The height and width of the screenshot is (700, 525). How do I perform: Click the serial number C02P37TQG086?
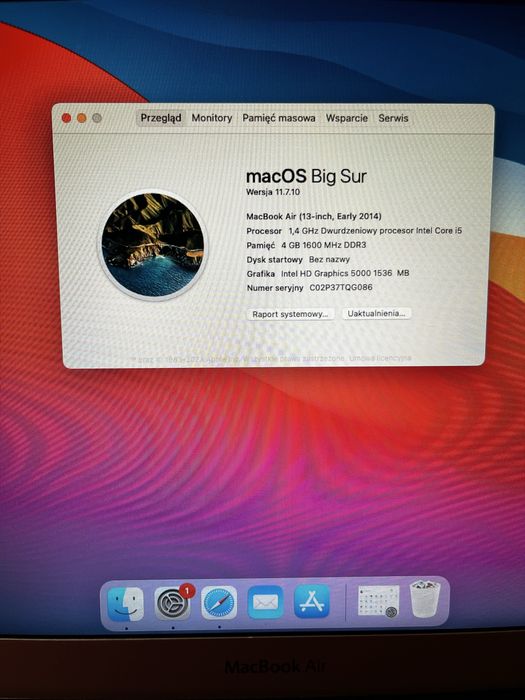coord(341,288)
